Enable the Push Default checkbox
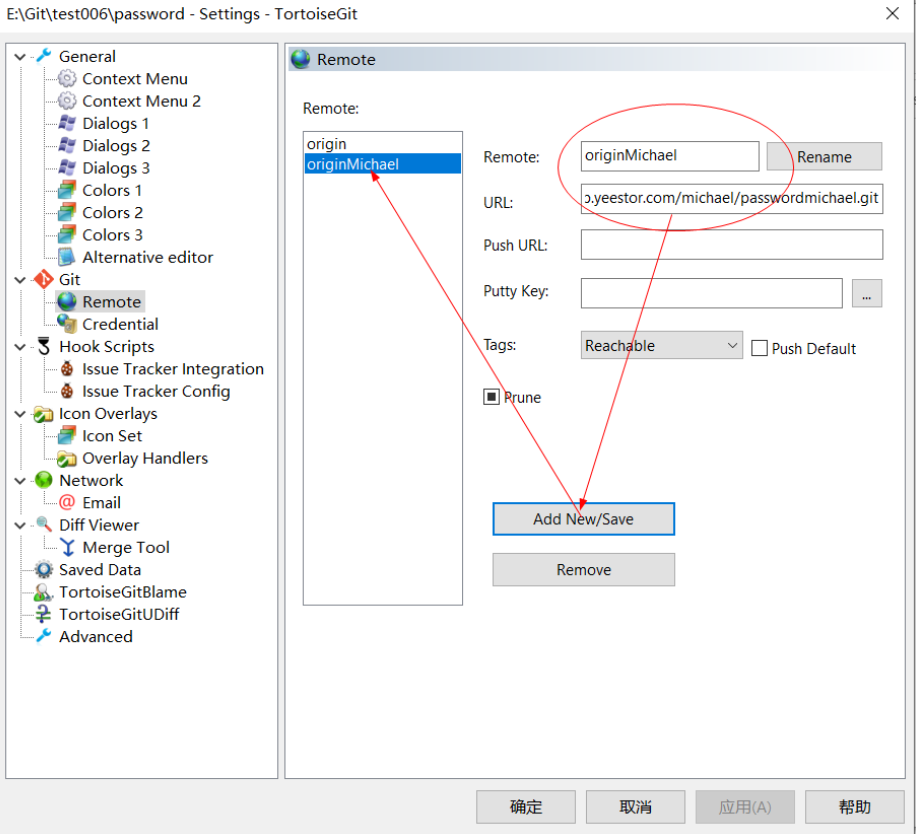The width and height of the screenshot is (916, 834). coord(759,348)
